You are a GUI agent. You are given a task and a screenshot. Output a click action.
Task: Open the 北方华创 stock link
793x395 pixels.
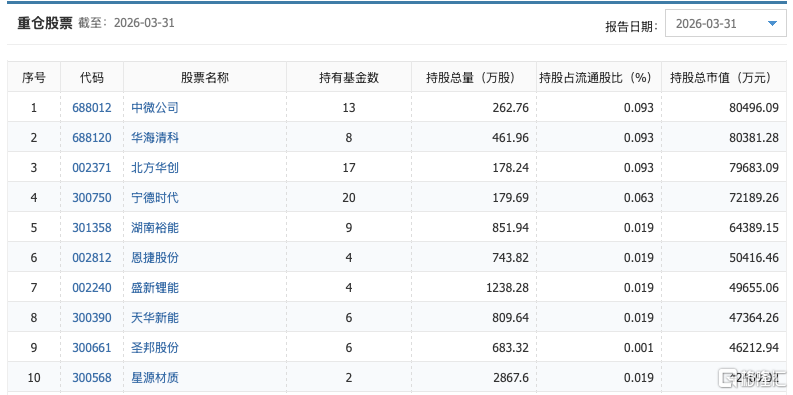pos(155,168)
